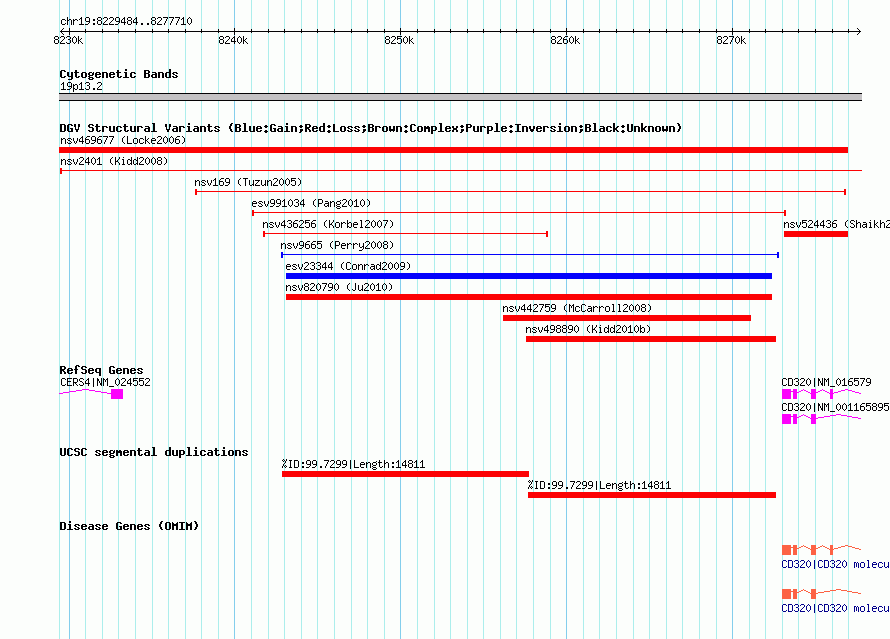Click the chr19:8229484..8277710 coordinate label
Screen dimensions: 890x639
point(126,22)
